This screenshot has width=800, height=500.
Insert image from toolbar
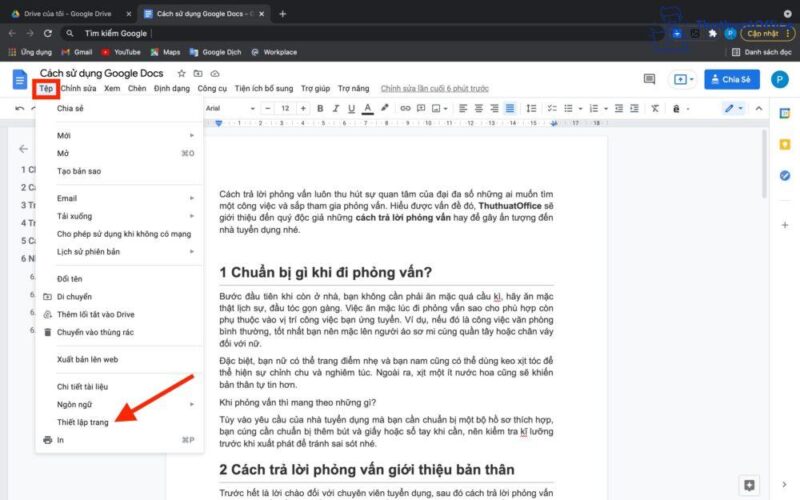(436, 108)
